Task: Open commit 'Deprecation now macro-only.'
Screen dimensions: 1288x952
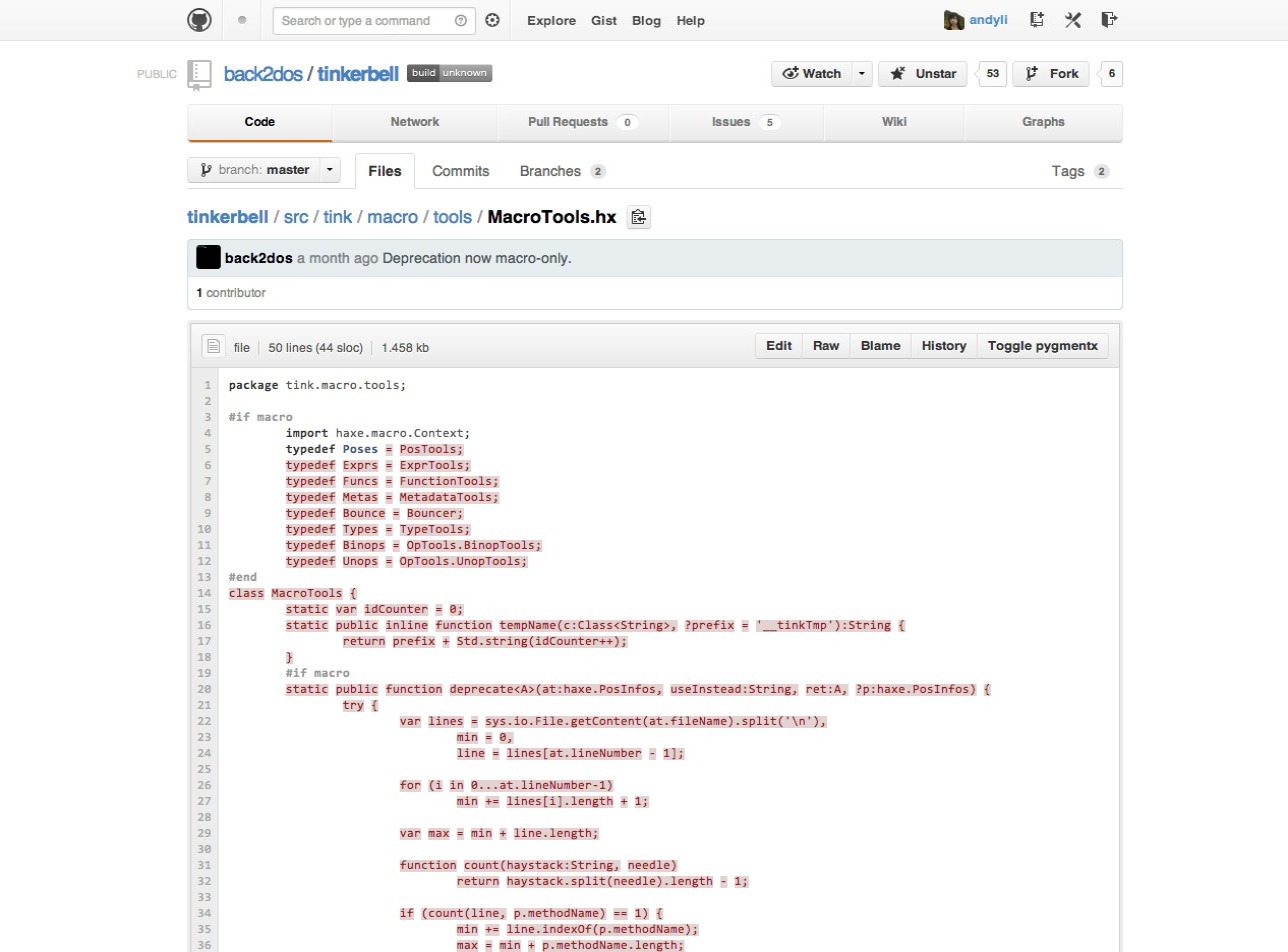Action: coord(477,258)
